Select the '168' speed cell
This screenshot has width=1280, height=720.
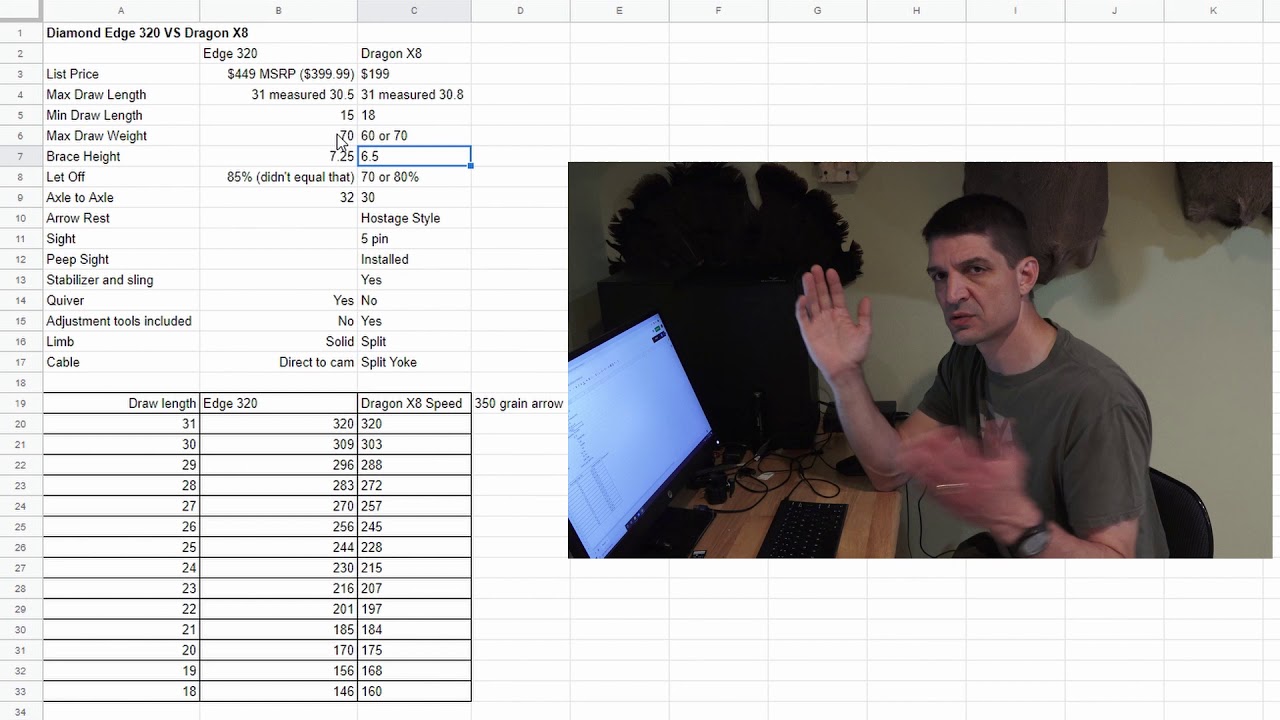click(x=414, y=671)
